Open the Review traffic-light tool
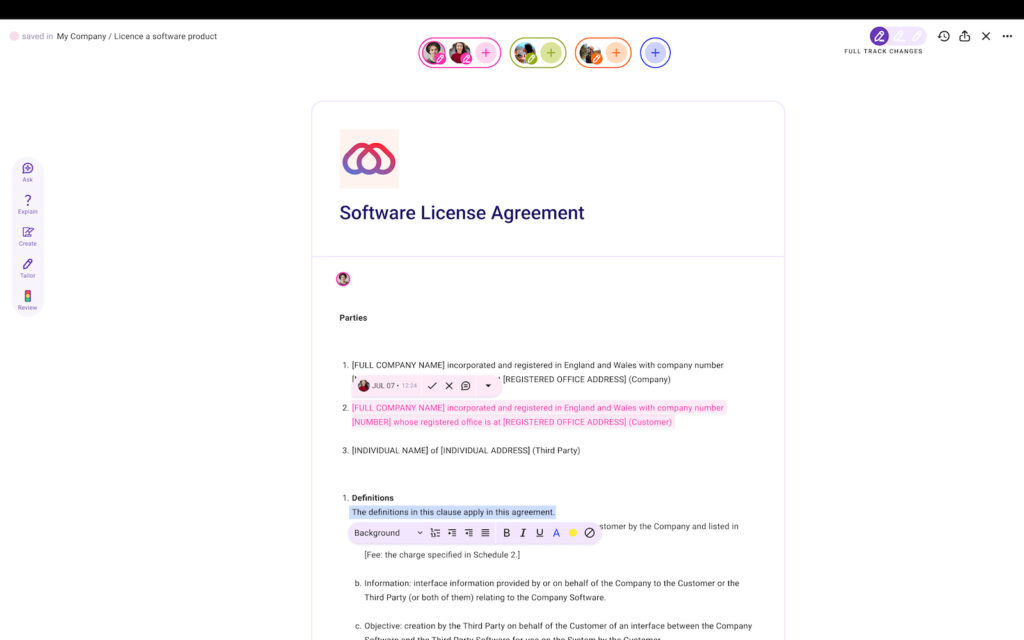This screenshot has height=640, width=1024. (27, 300)
